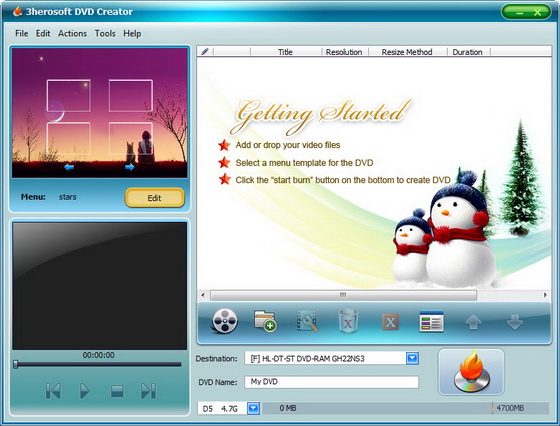Image resolution: width=560 pixels, height=426 pixels.
Task: Click the skip to next playback button
Action: [148, 391]
